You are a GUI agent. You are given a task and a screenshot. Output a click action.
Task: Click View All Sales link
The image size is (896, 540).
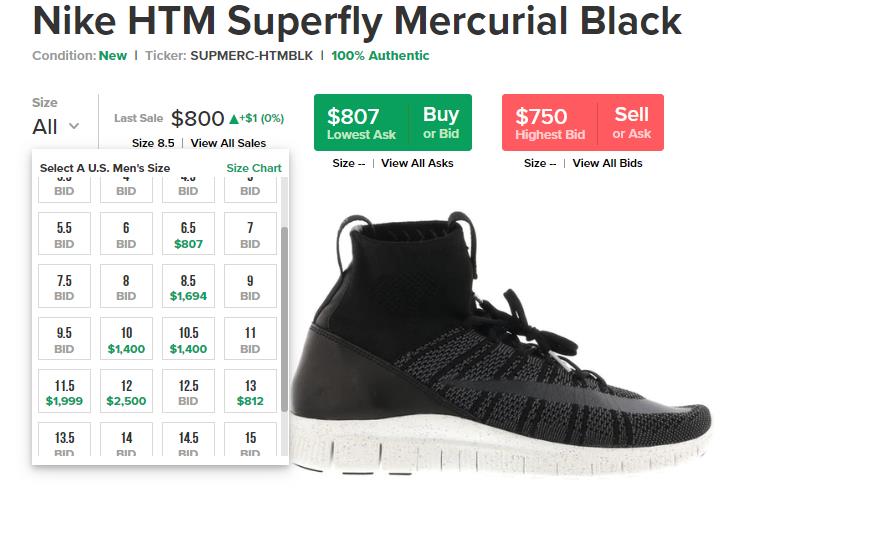228,143
